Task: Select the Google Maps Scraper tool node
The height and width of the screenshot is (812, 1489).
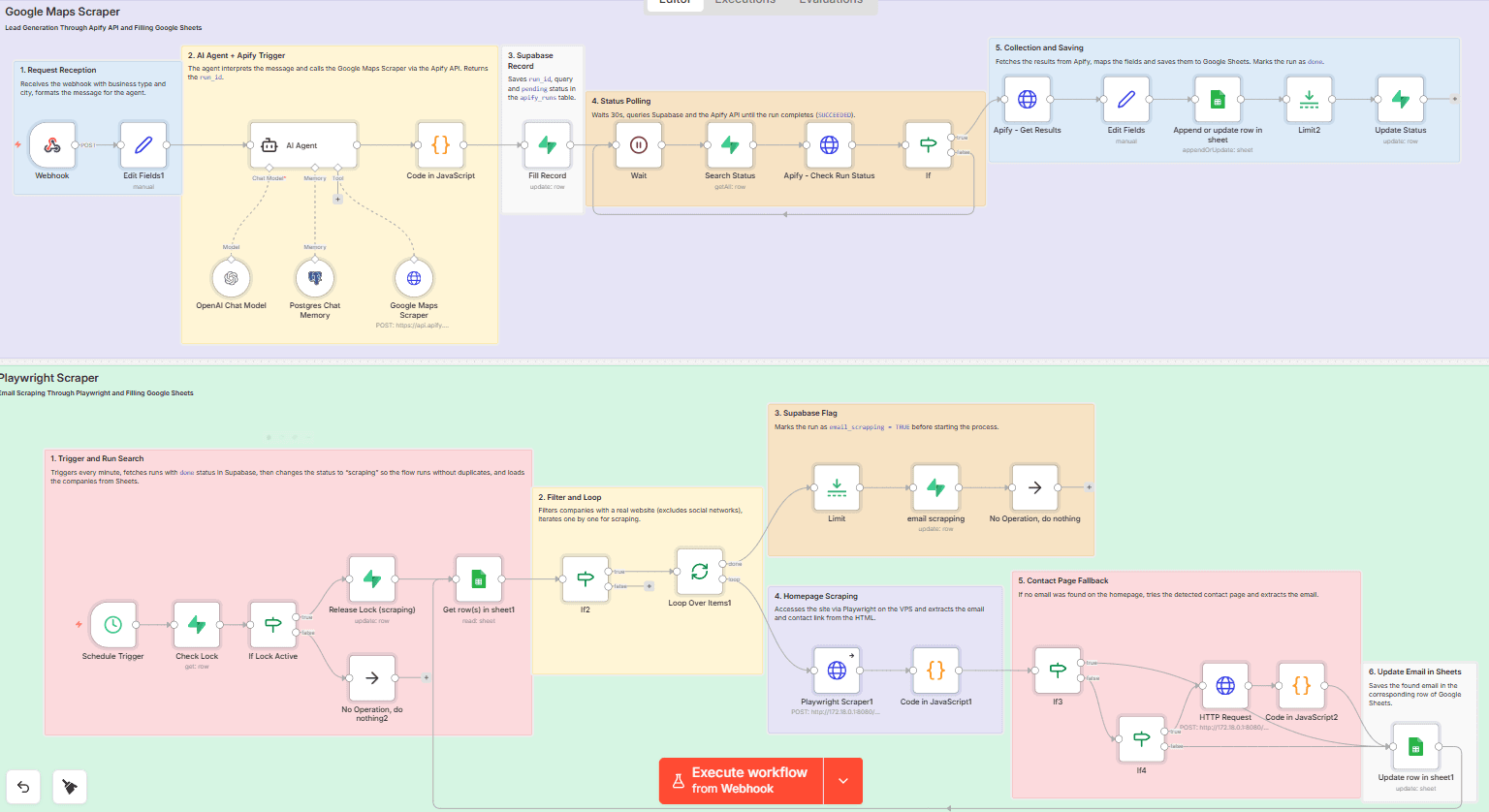Action: tap(414, 278)
